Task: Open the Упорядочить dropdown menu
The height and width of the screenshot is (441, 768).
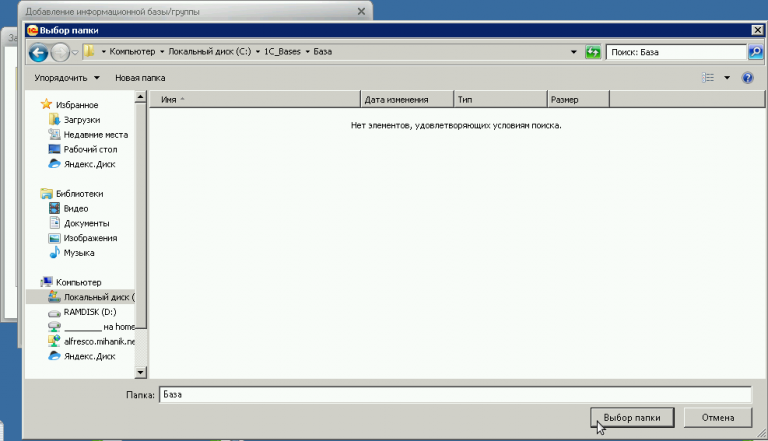Action: [67, 77]
